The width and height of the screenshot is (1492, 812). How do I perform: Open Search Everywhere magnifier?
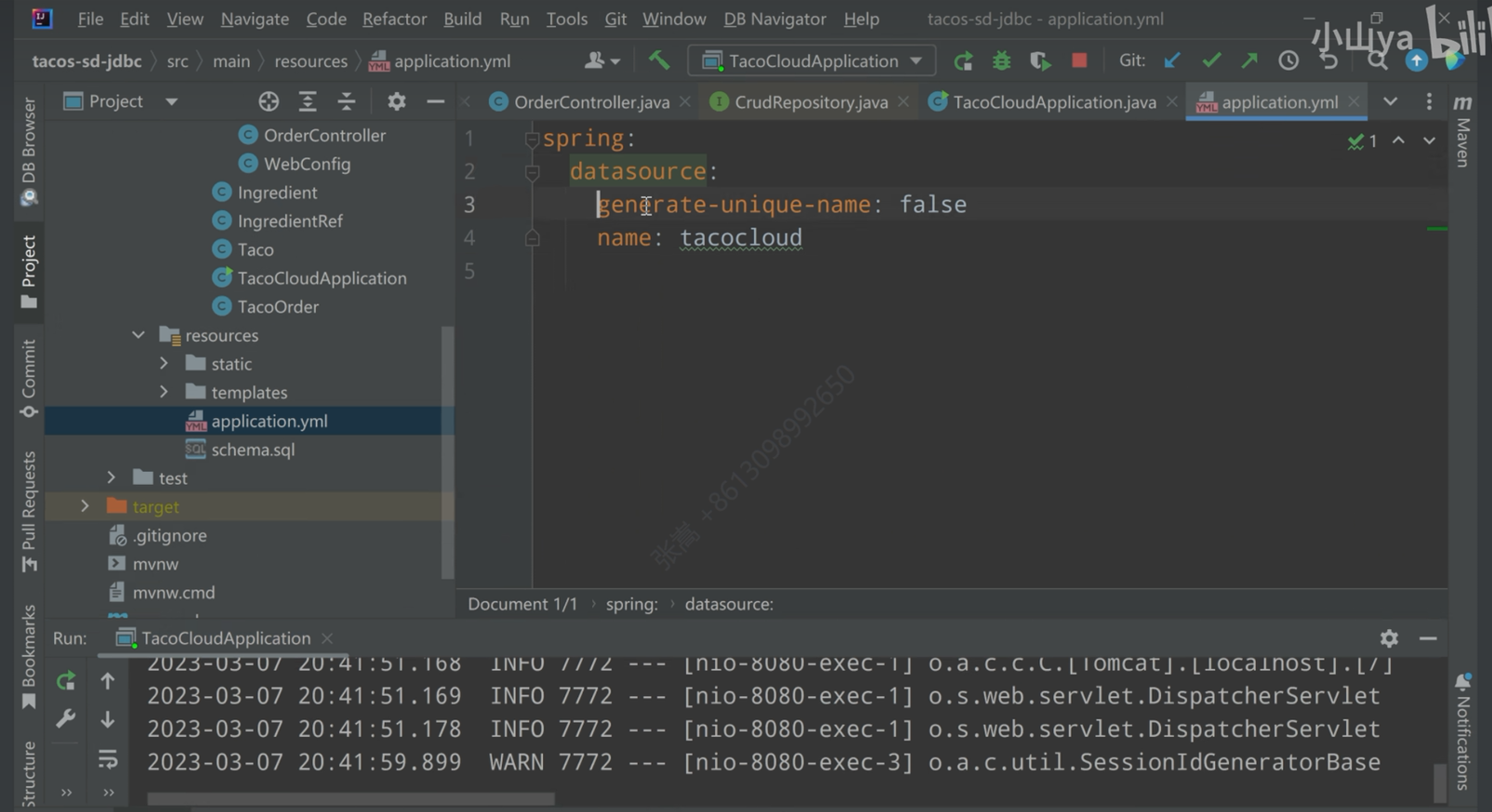pos(1377,61)
